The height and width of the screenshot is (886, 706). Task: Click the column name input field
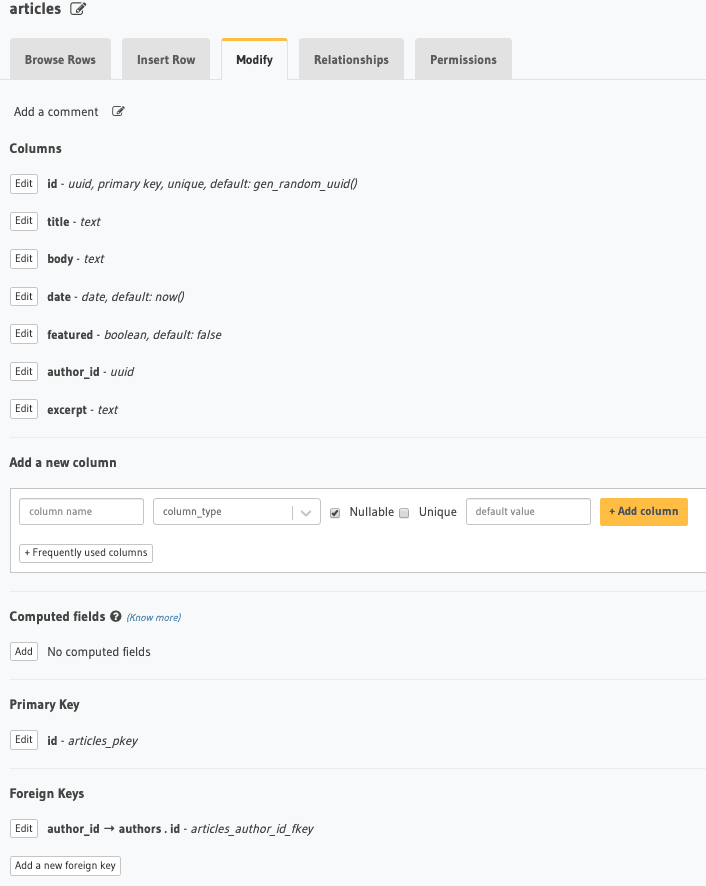81,511
